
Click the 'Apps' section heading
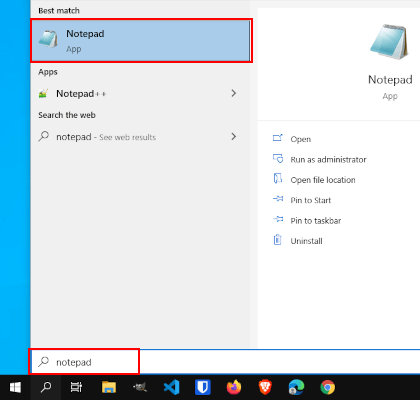tap(48, 72)
